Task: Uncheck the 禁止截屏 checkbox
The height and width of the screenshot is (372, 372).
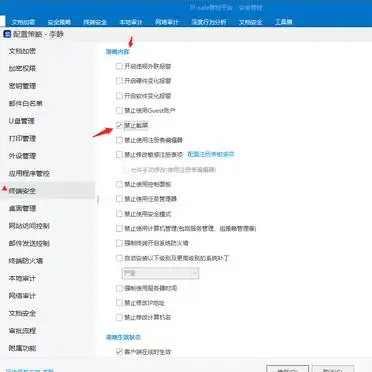Action: (x=119, y=125)
